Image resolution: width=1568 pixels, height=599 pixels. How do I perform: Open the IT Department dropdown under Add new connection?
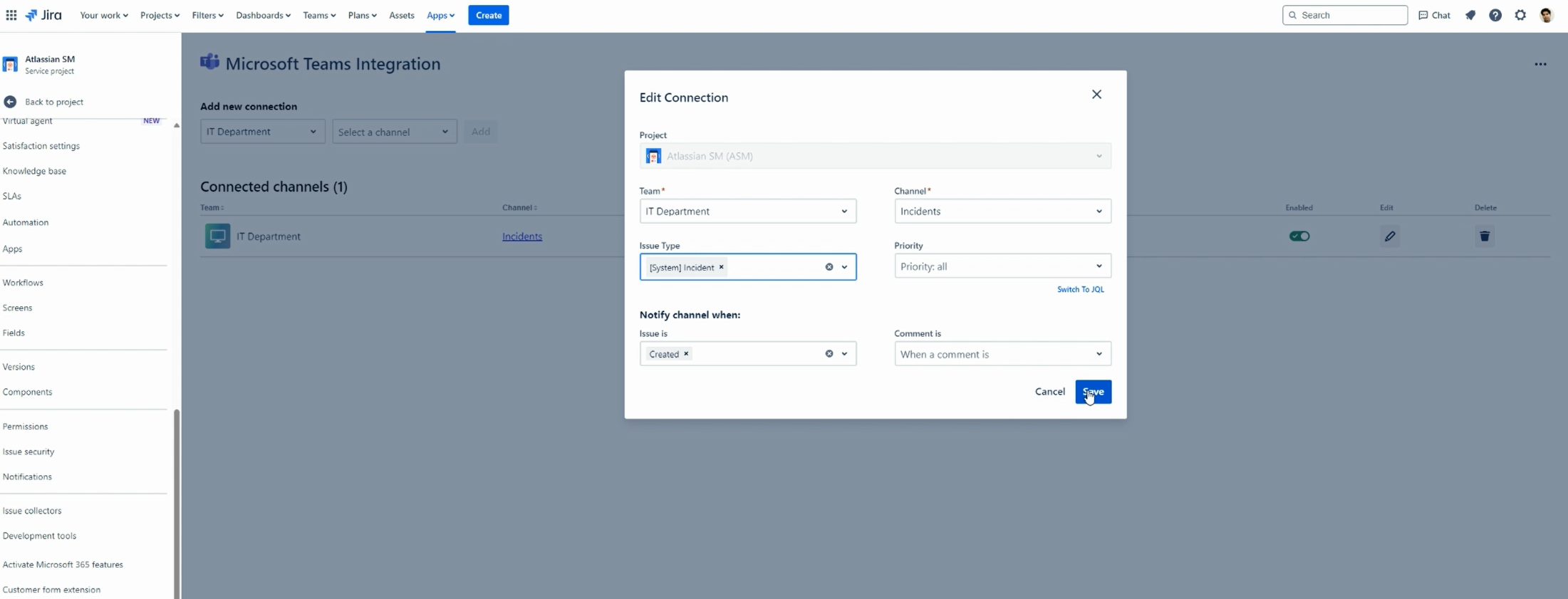click(x=262, y=132)
